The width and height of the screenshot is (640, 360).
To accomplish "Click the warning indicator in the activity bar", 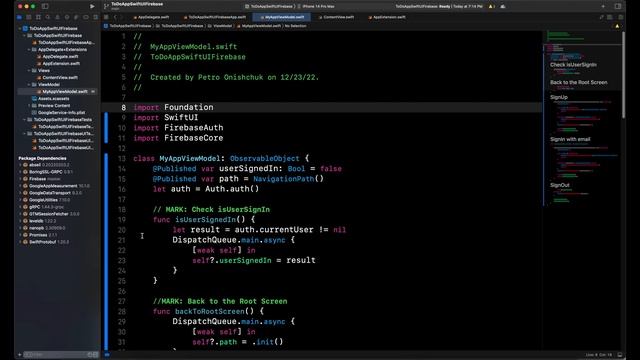I will tap(491, 7).
